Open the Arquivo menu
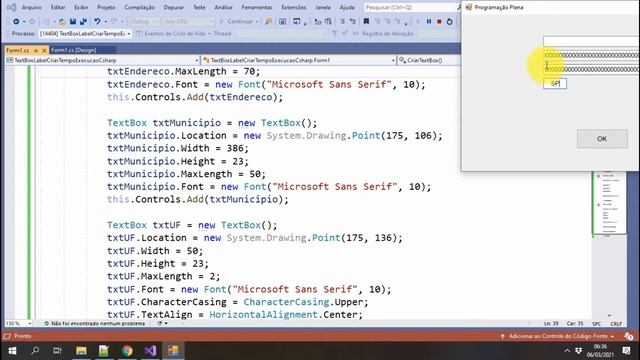 click(31, 7)
